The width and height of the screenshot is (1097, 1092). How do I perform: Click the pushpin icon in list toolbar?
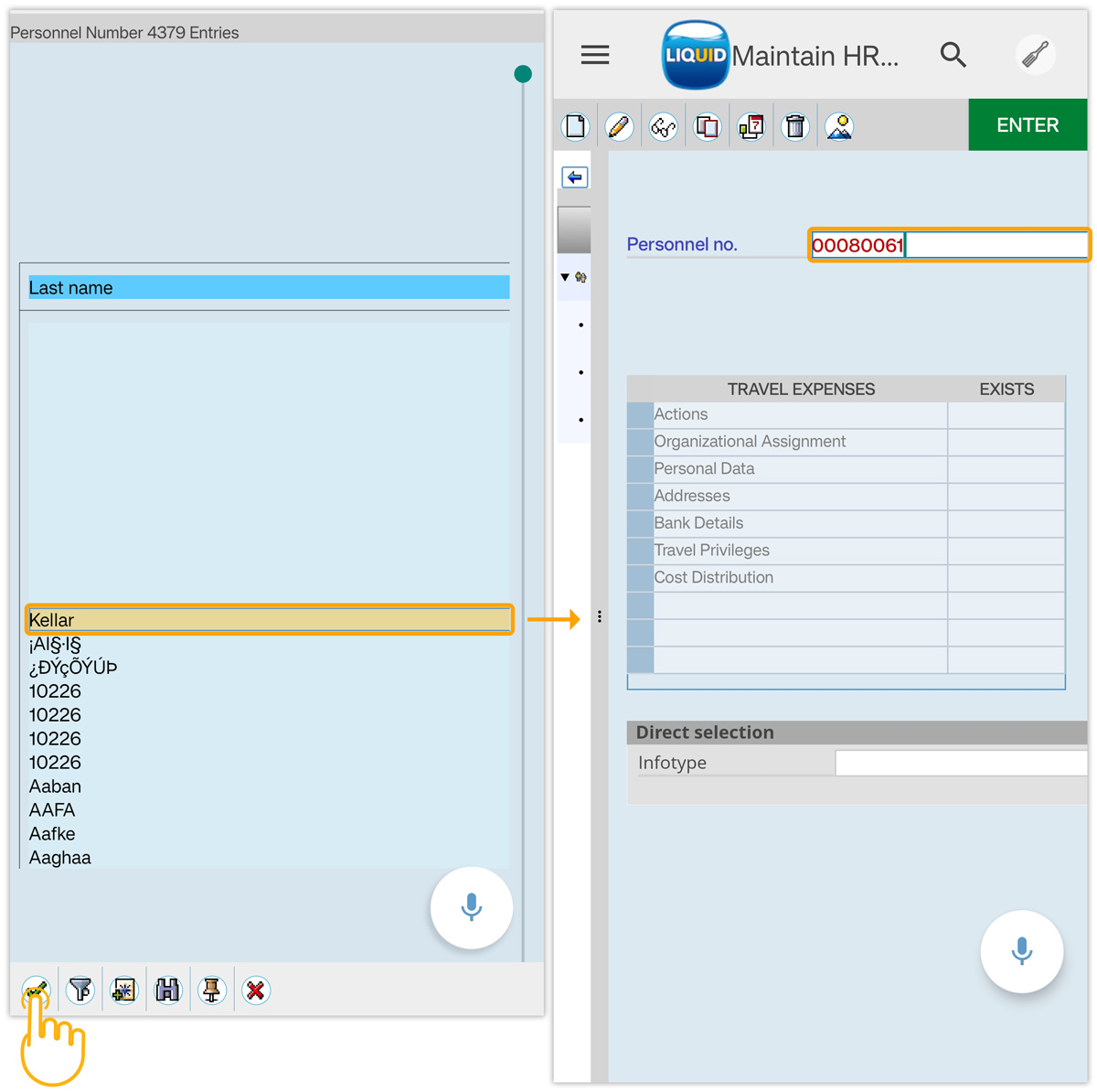pyautogui.click(x=212, y=990)
